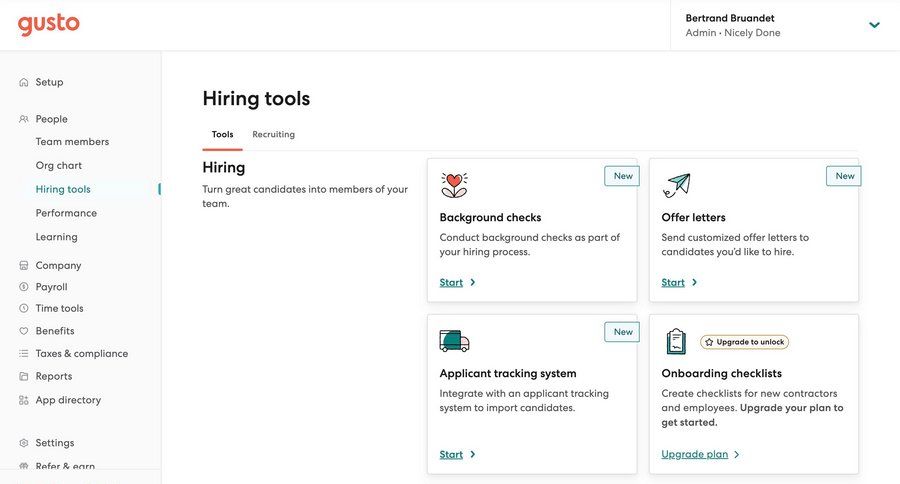Click the Gusto logo
The image size is (900, 484).
coord(49,25)
